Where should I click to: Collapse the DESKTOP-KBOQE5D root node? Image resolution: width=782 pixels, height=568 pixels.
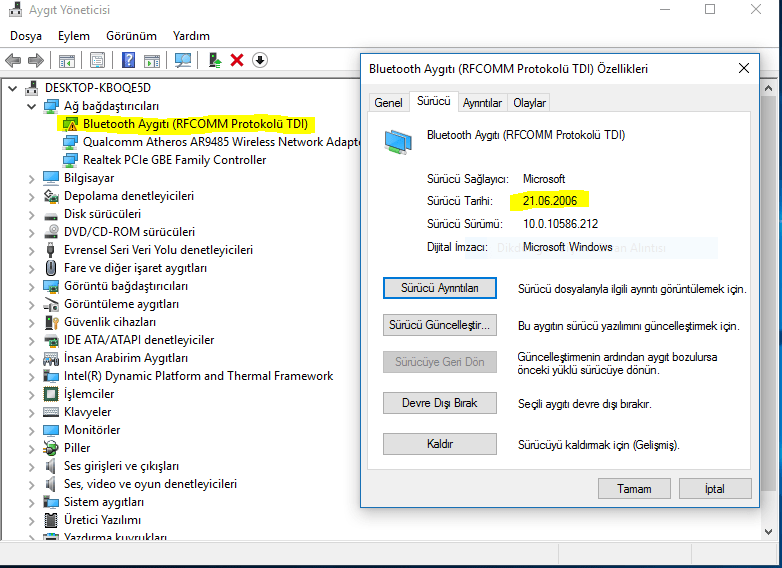click(x=13, y=88)
